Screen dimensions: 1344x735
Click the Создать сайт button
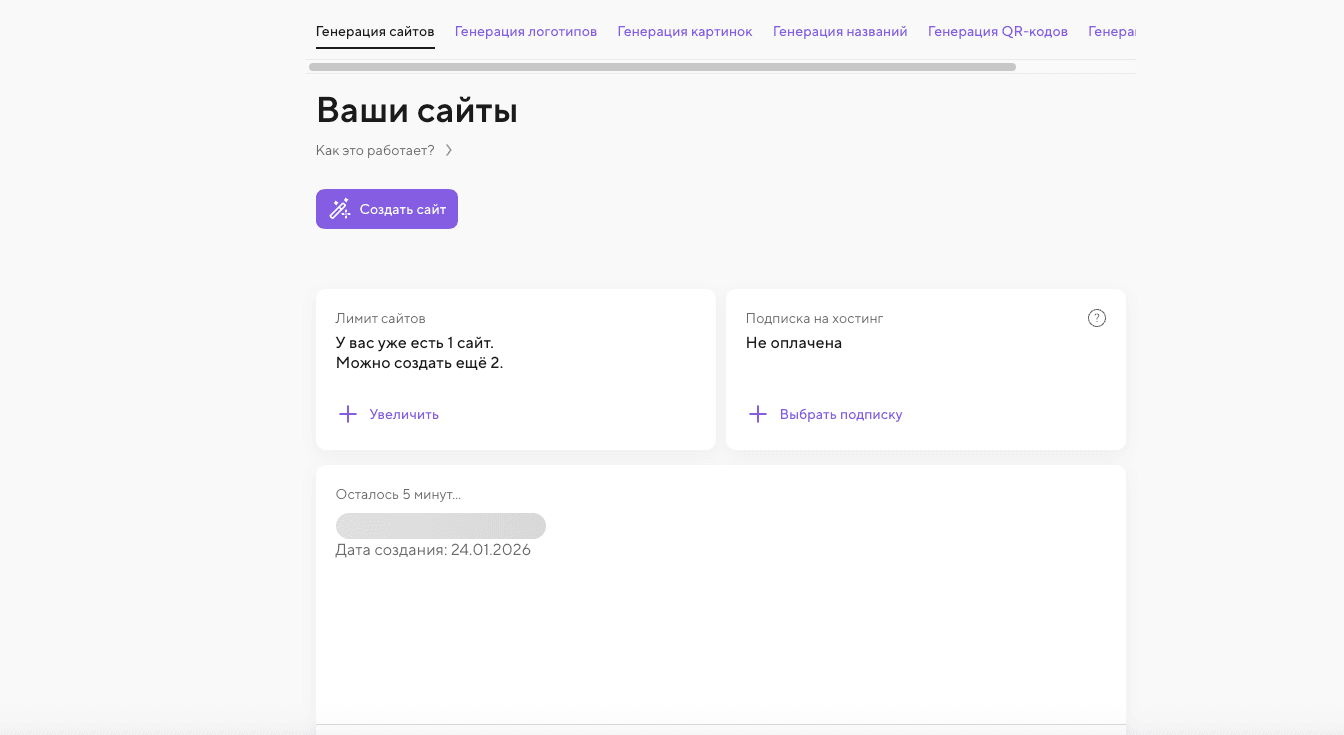click(x=387, y=209)
